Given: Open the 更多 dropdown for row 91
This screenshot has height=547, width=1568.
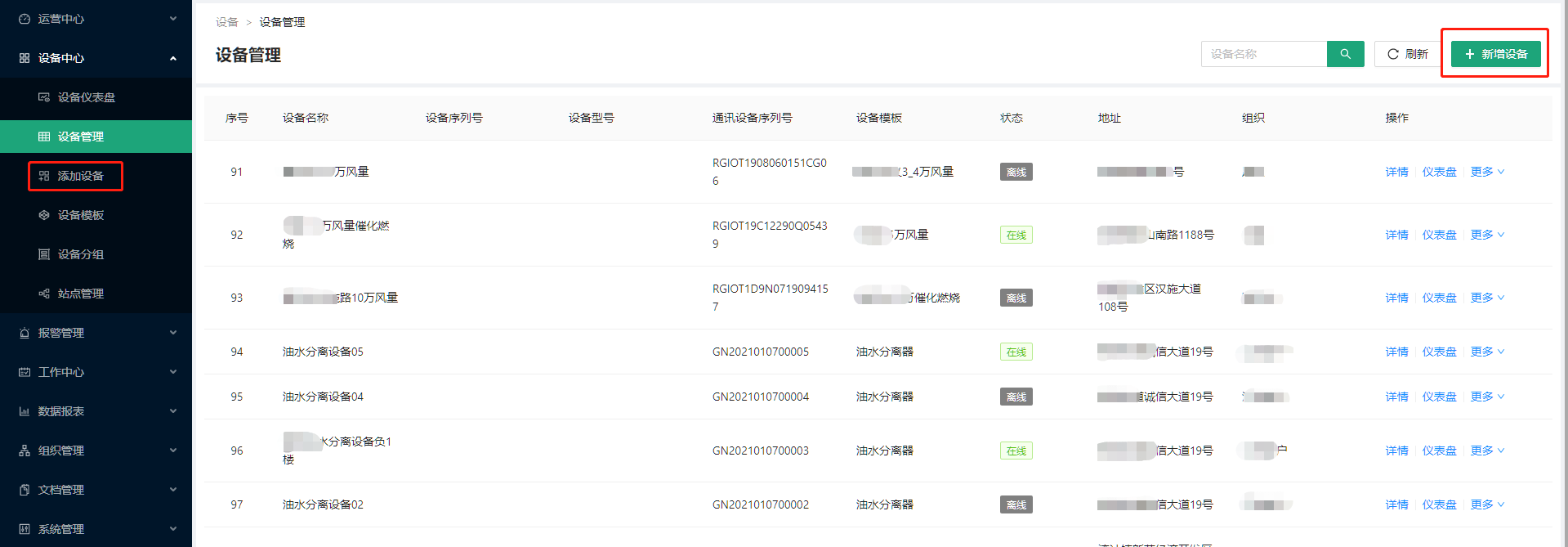Looking at the screenshot, I should (x=1487, y=172).
